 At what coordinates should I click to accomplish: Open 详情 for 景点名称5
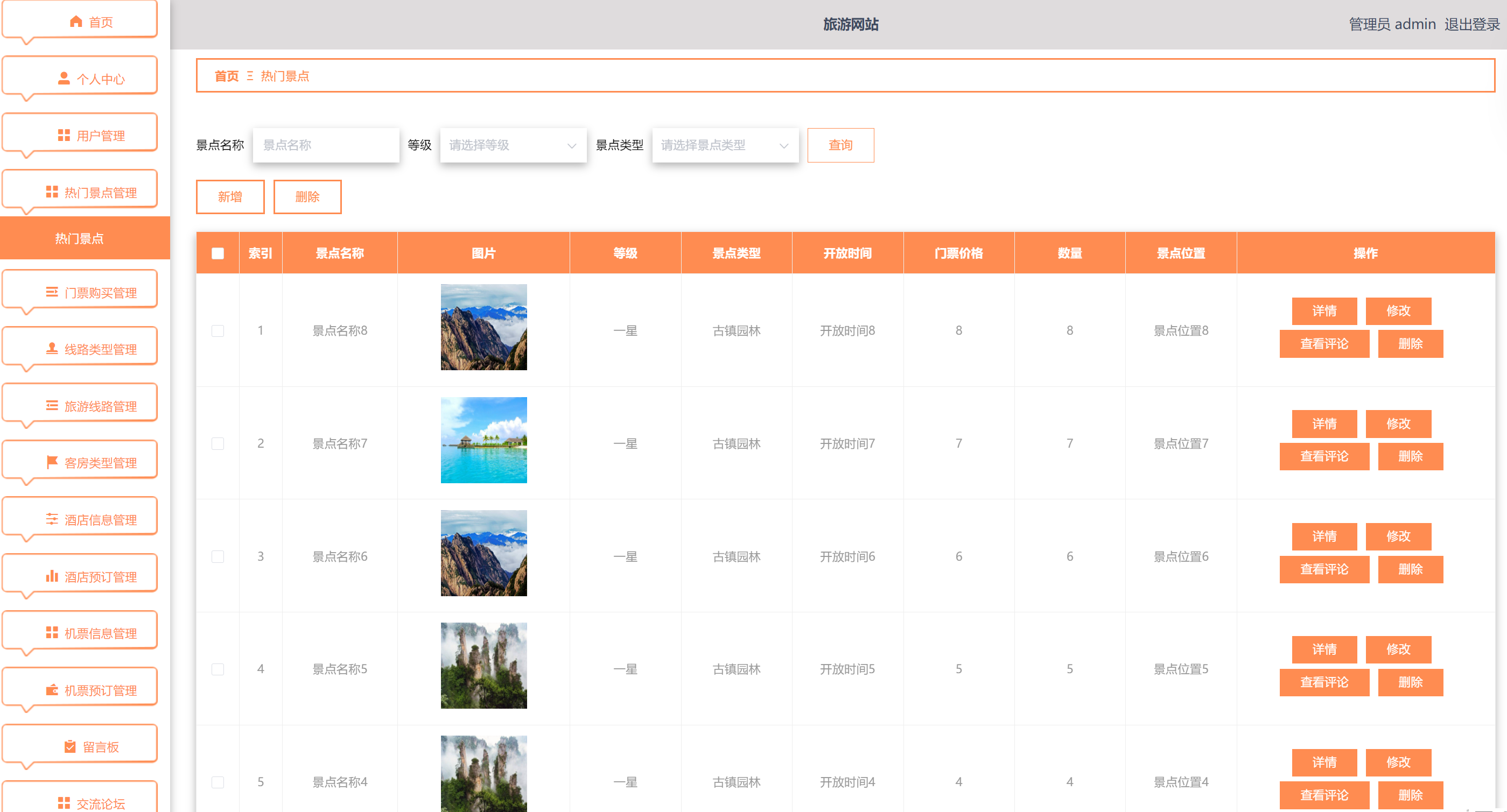1324,649
